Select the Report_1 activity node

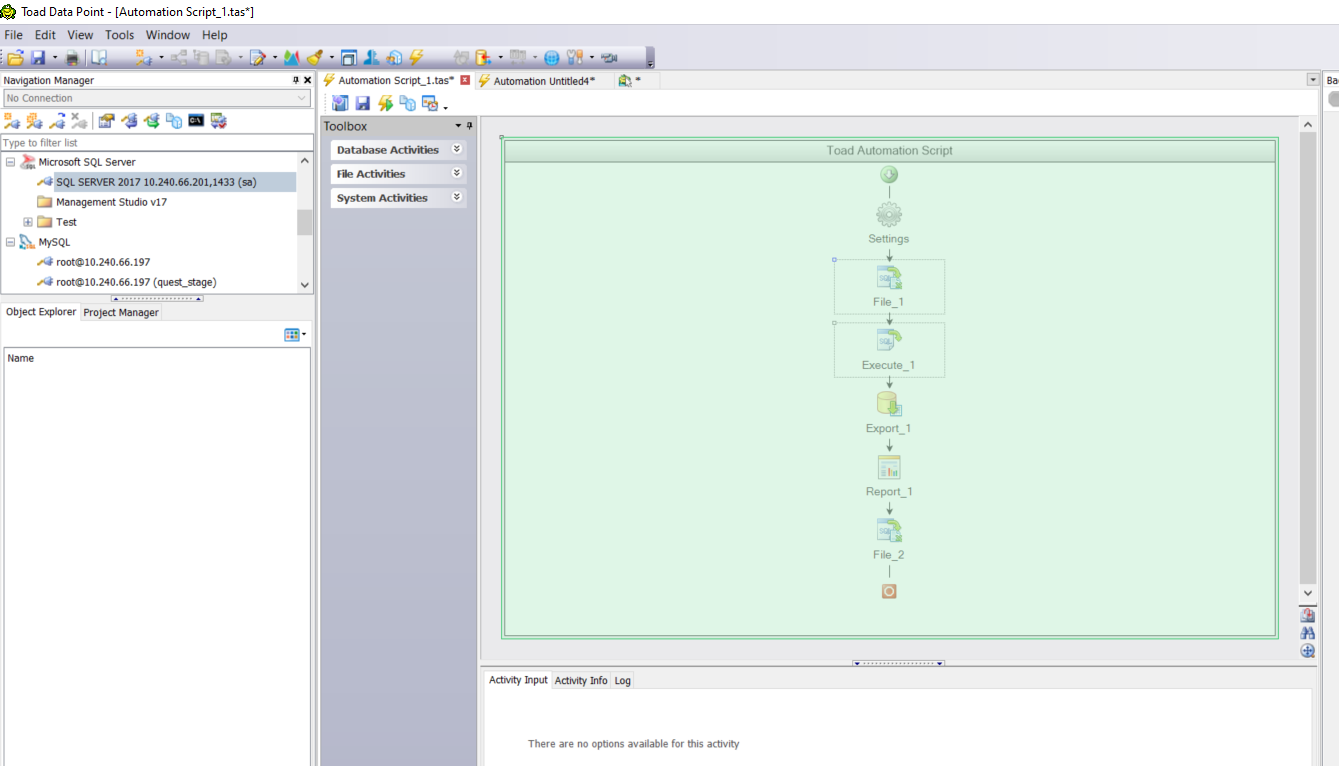pyautogui.click(x=889, y=476)
